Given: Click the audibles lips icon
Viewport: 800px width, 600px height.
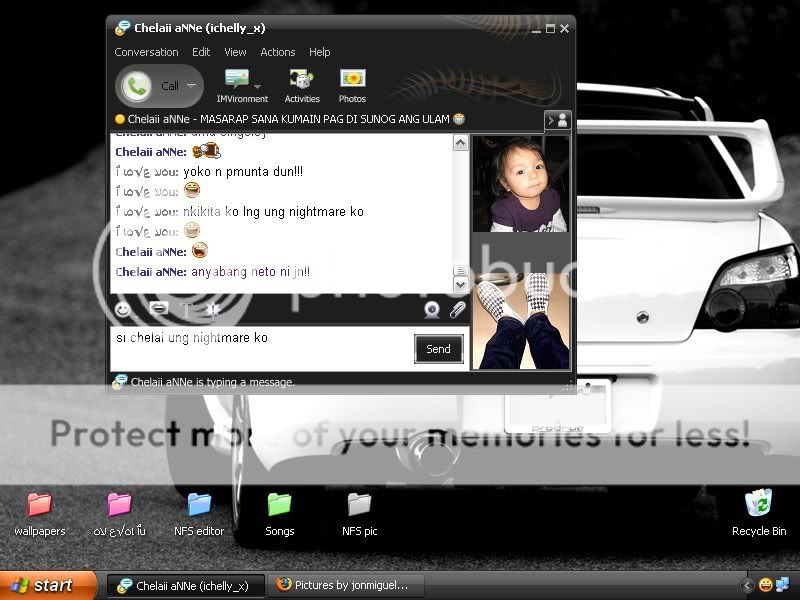Looking at the screenshot, I should 158,310.
